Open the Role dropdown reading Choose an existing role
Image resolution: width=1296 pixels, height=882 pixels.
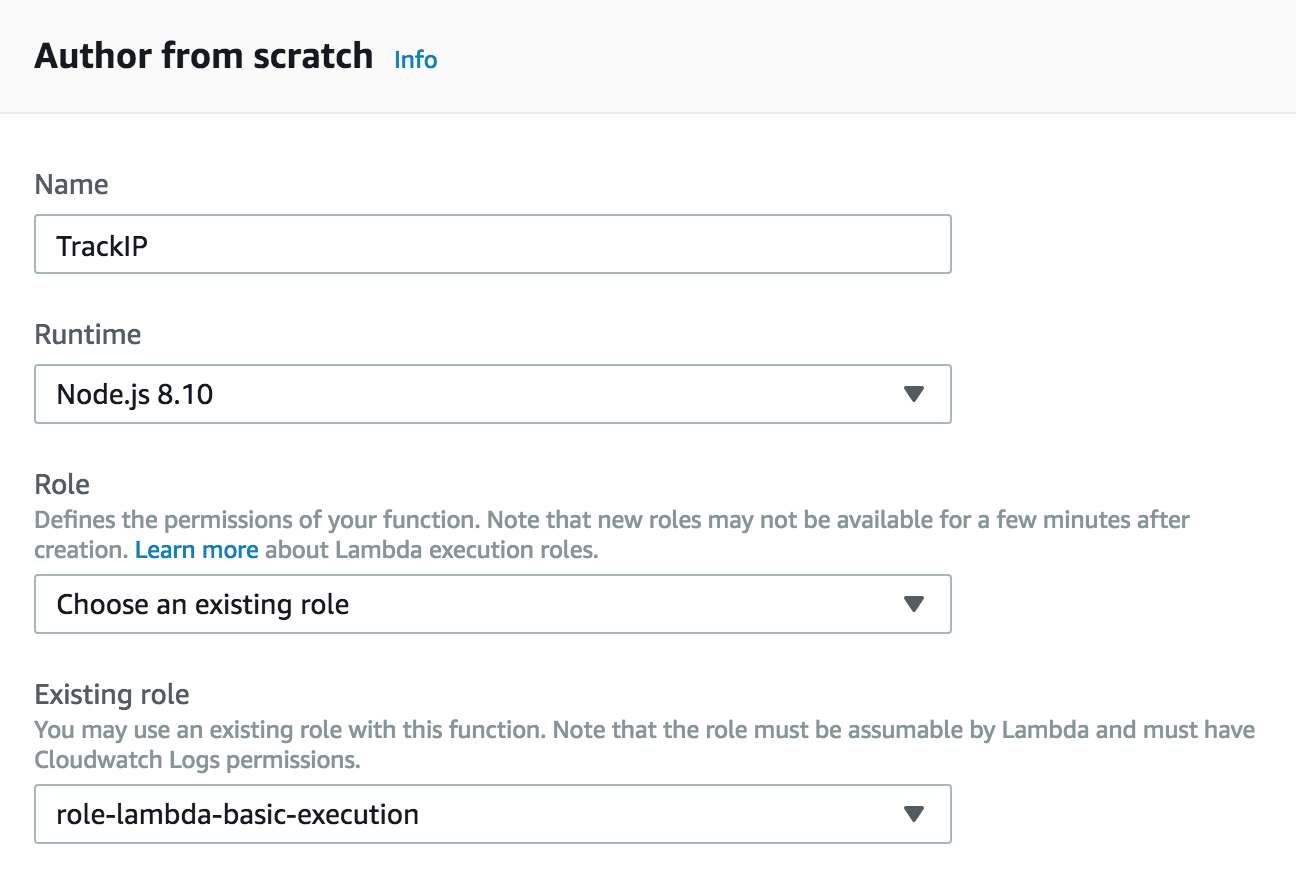pyautogui.click(x=492, y=604)
